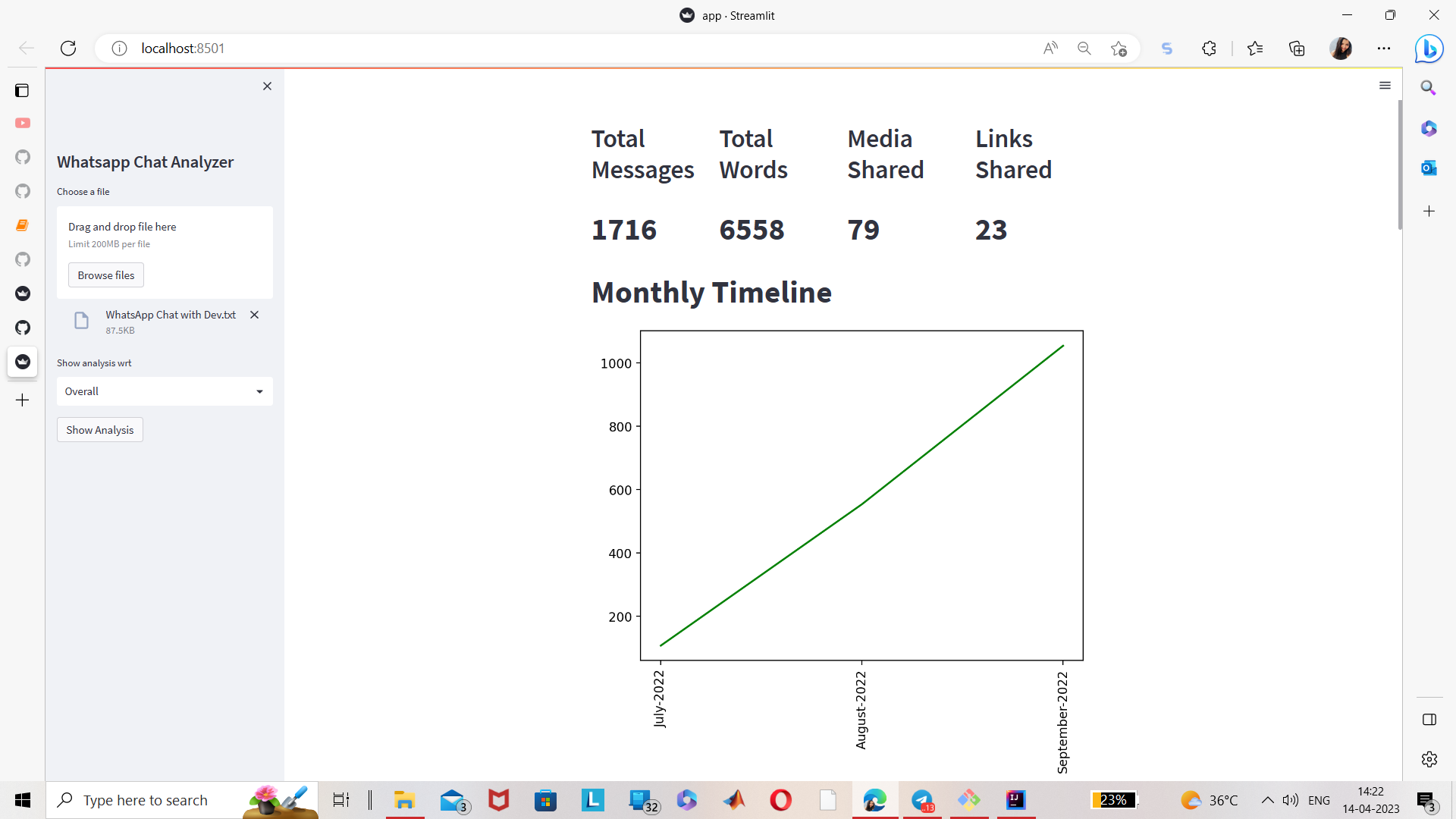View site information icon in address bar
1456x819 pixels.
point(119,49)
